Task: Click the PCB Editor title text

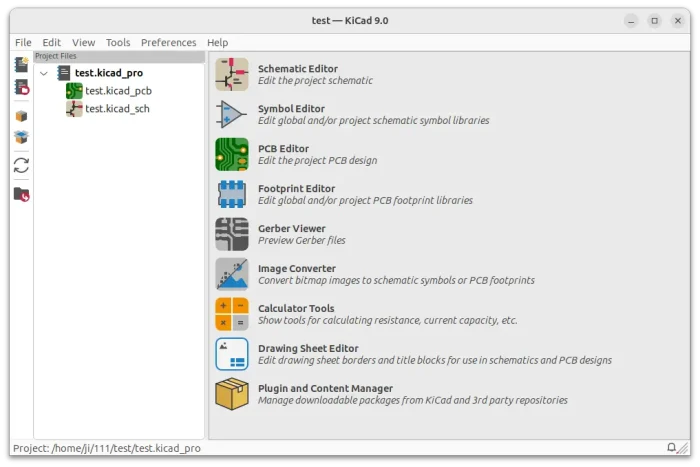Action: pyautogui.click(x=283, y=149)
